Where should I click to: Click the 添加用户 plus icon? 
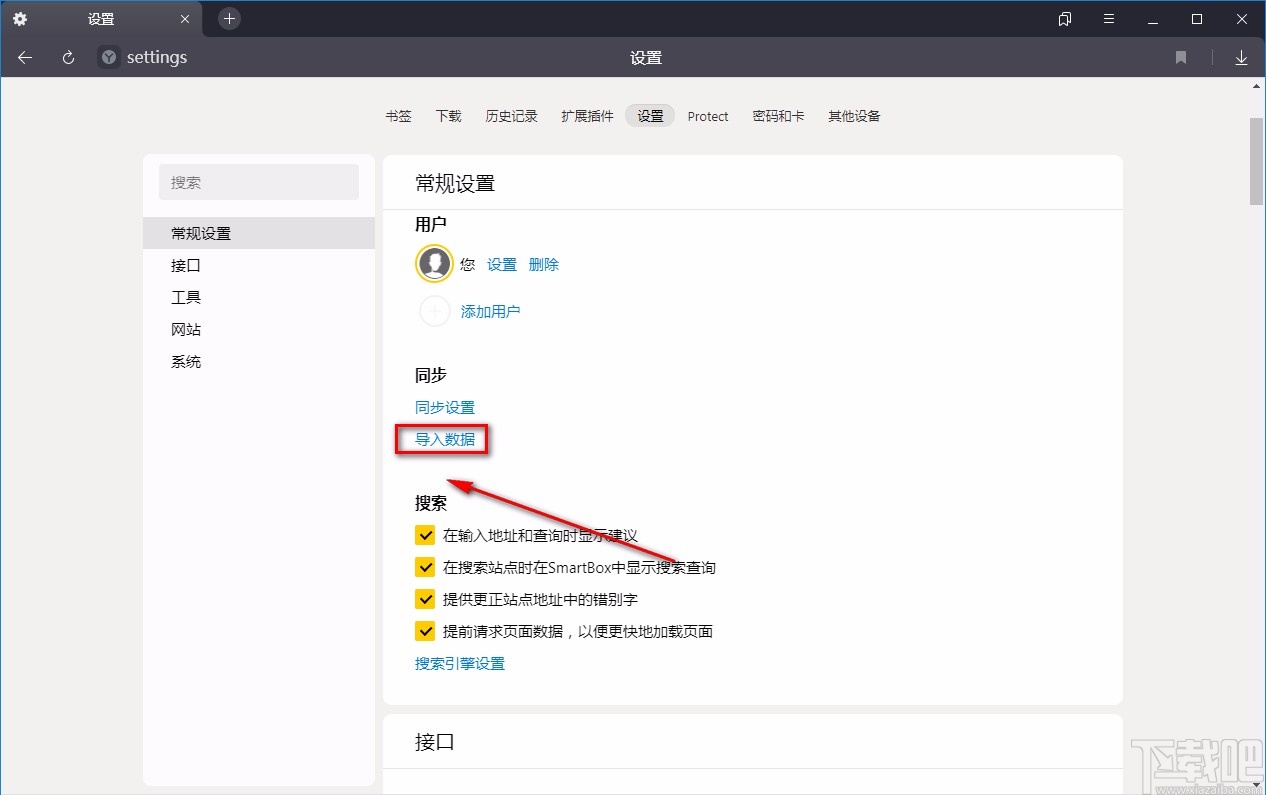click(433, 311)
